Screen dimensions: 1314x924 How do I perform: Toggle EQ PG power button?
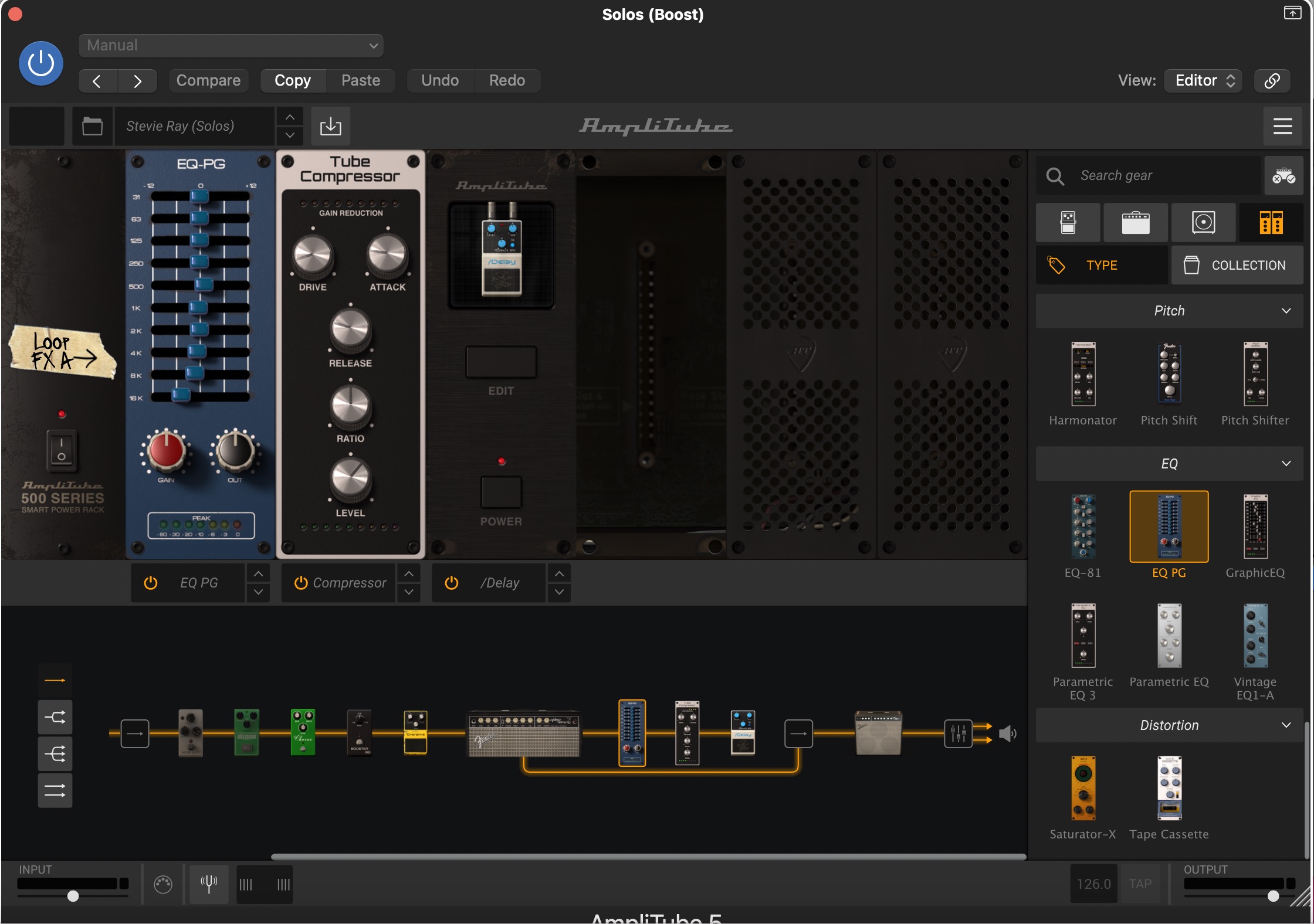(151, 583)
